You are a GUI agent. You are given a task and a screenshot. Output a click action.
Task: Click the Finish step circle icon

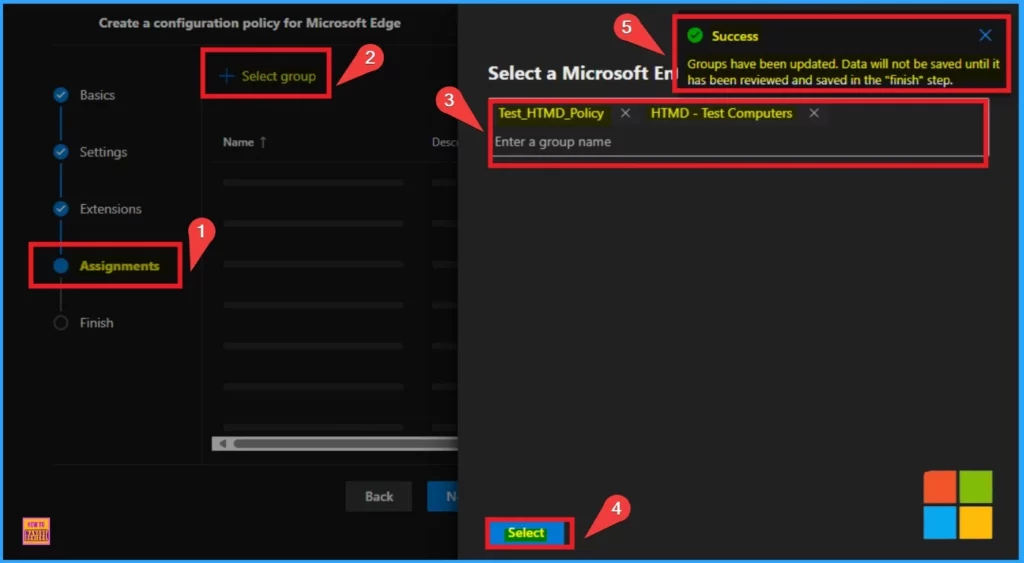click(61, 323)
